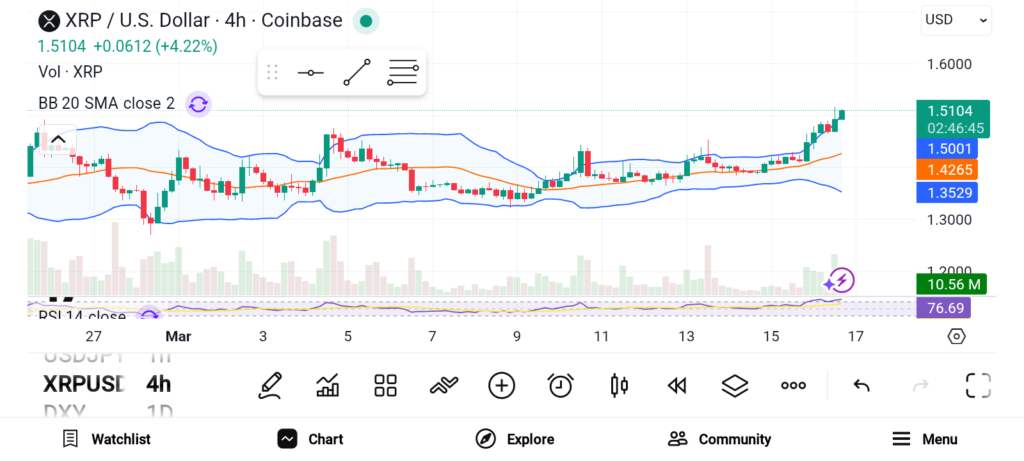The image size is (1024, 461).
Task: Open the indicators chart icon
Action: [327, 385]
